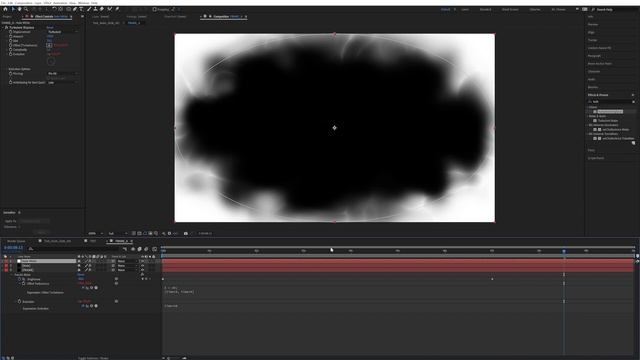Select the Roto Brush tool
The image size is (640, 360).
(110, 9)
